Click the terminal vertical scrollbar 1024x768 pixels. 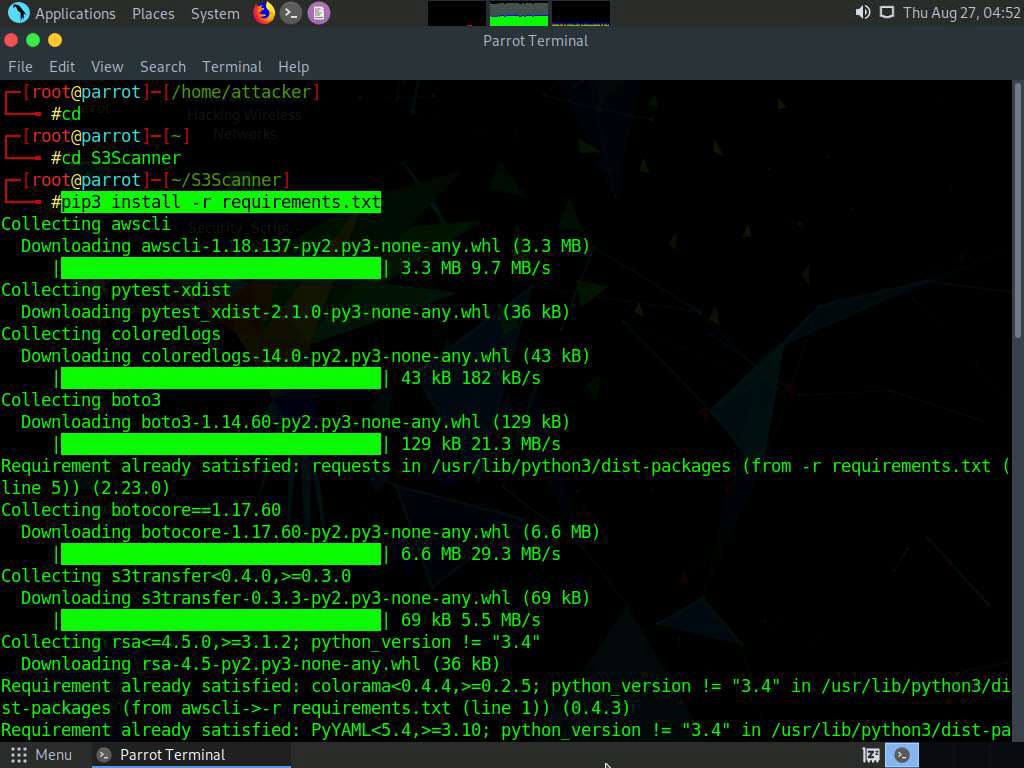click(1018, 210)
